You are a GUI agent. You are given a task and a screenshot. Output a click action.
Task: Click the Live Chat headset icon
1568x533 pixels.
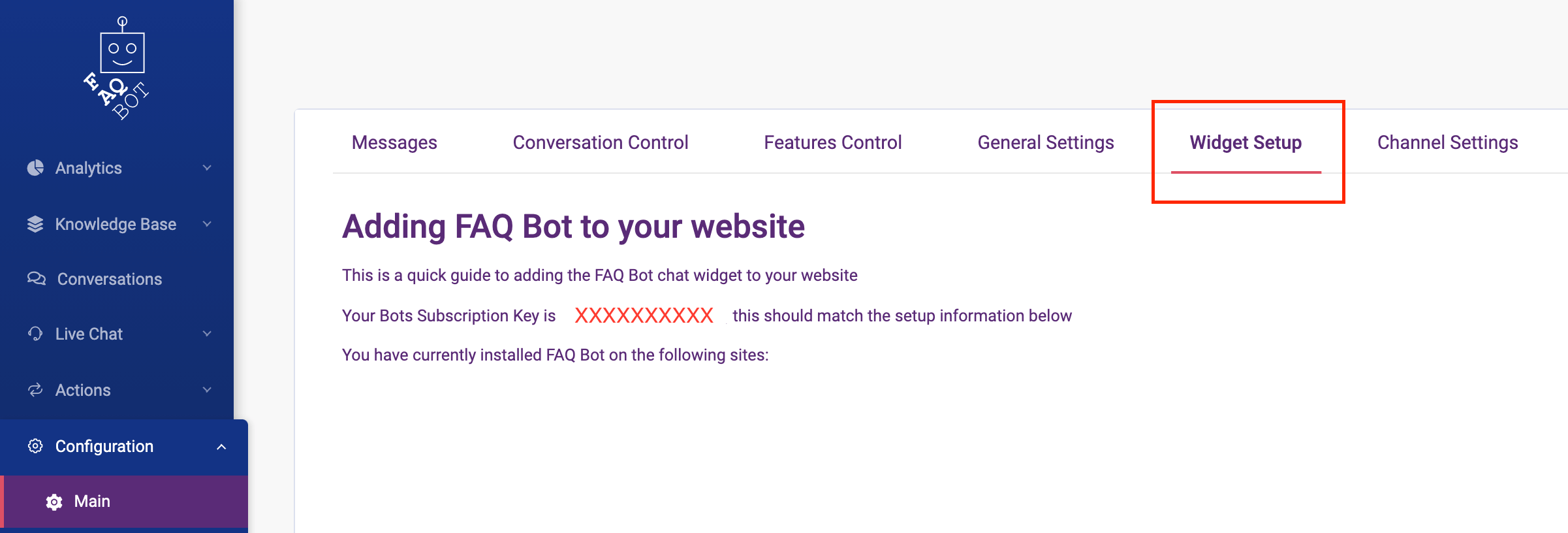coord(35,334)
